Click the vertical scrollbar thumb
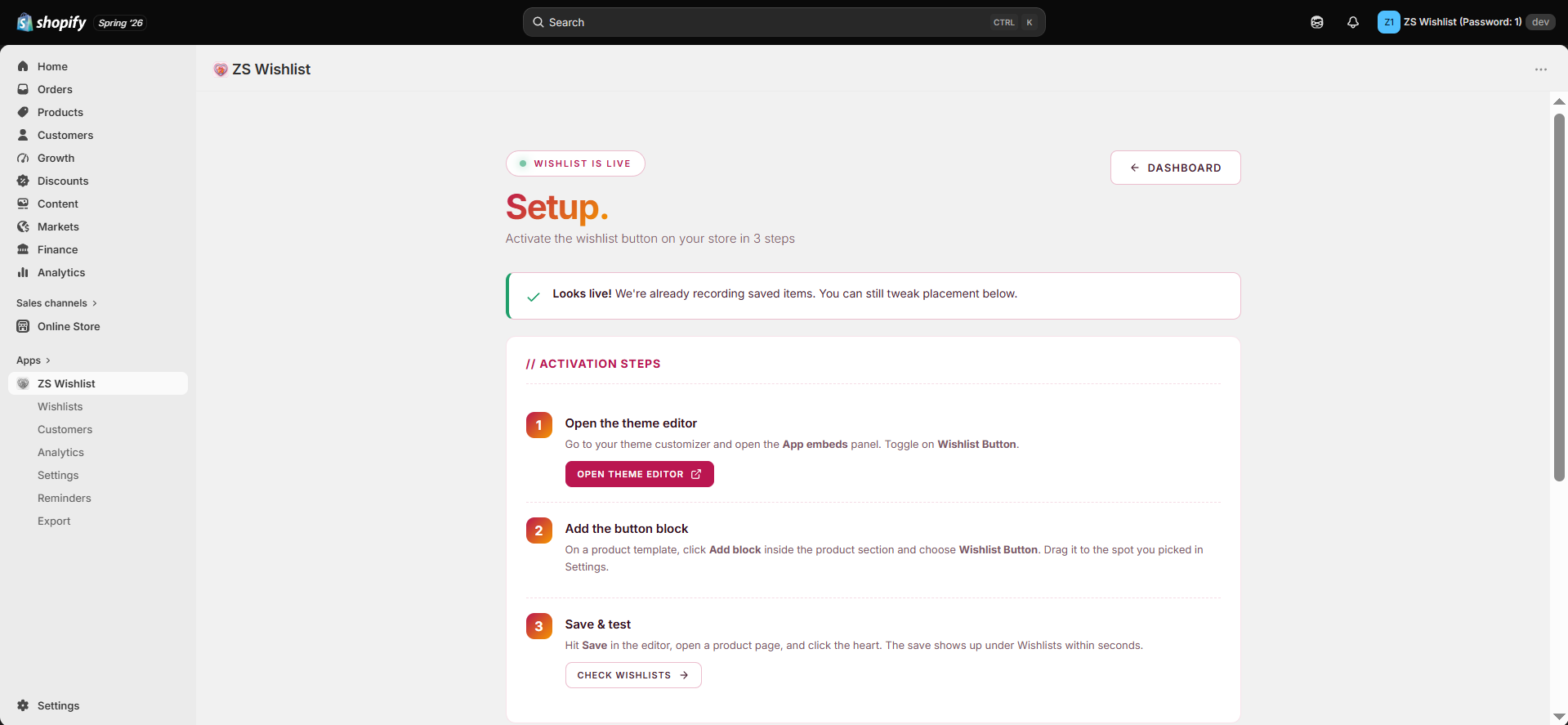The image size is (1568, 725). [x=1559, y=298]
